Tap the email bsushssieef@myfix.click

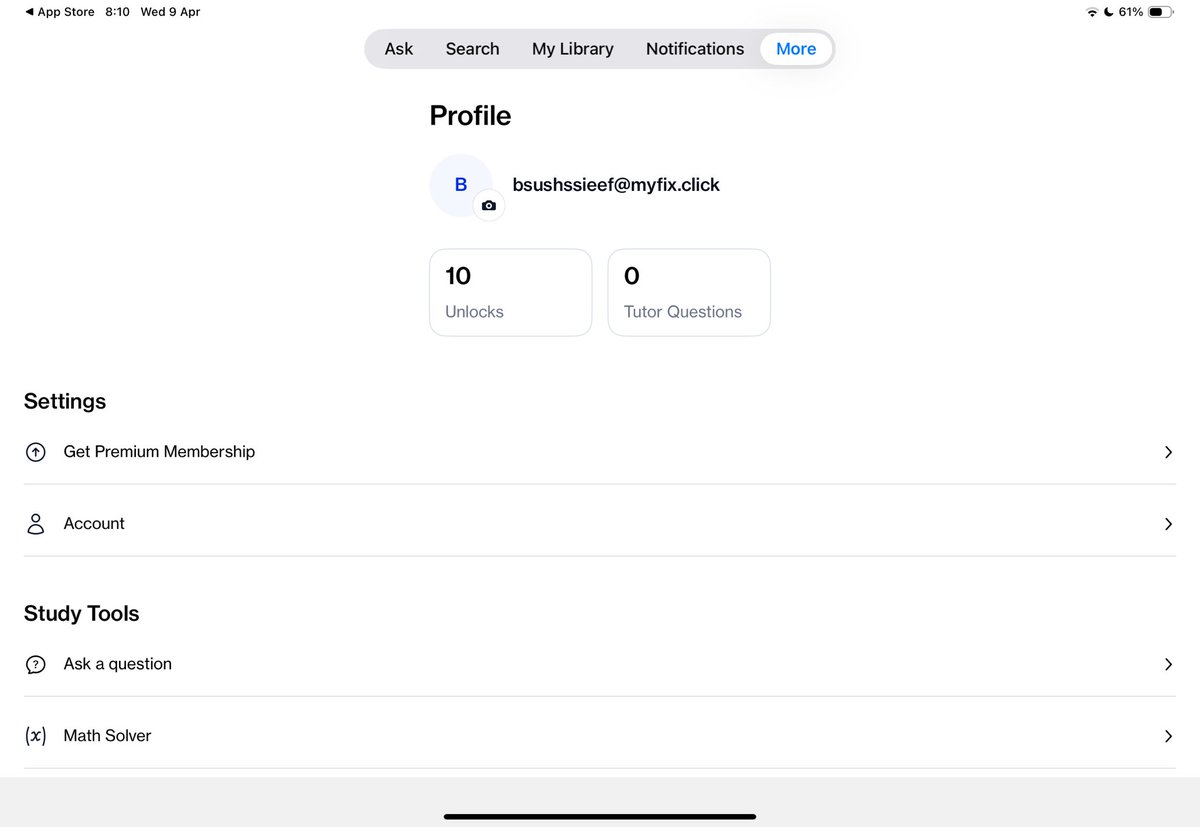616,185
